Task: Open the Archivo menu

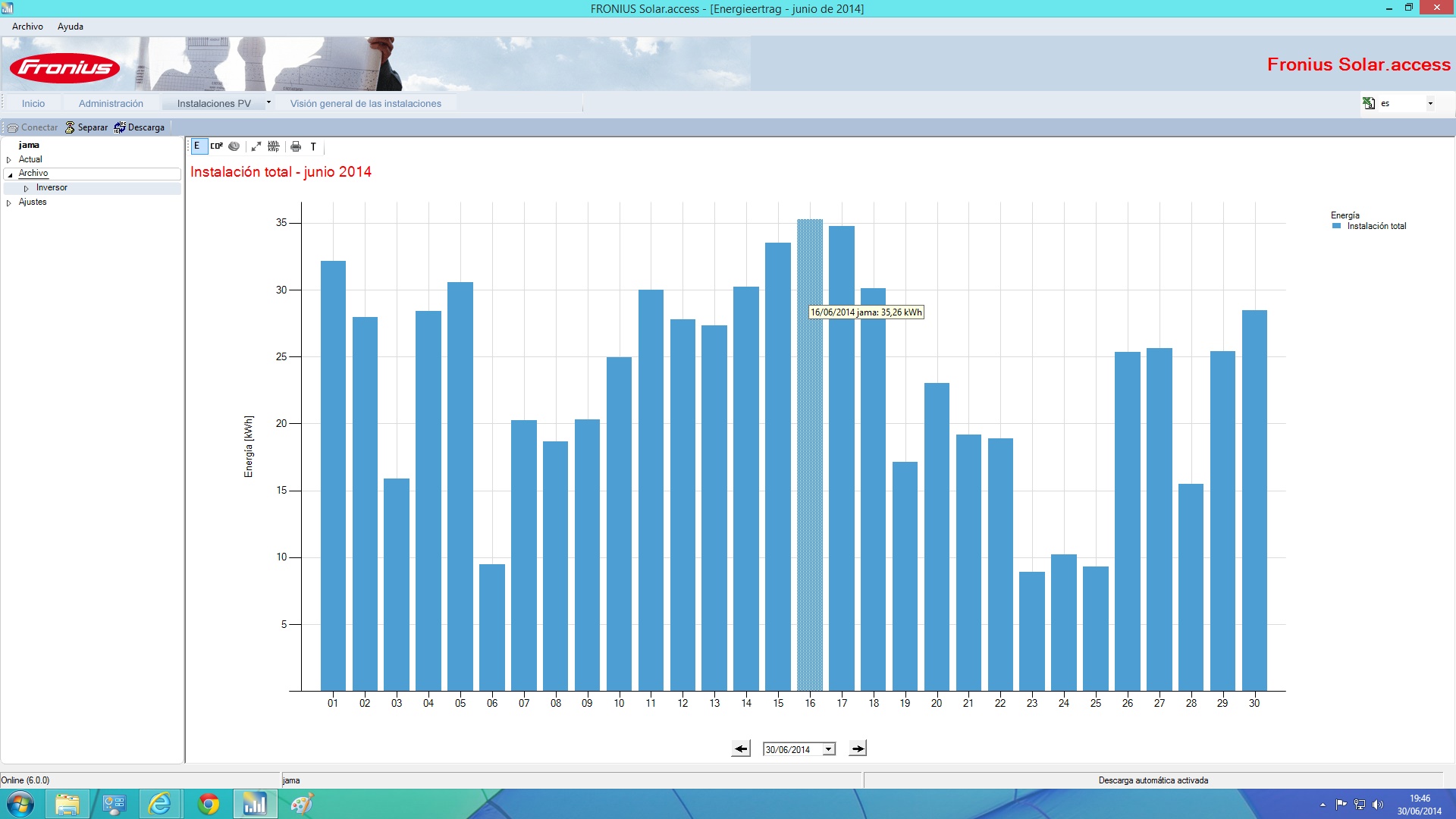Action: (x=27, y=27)
